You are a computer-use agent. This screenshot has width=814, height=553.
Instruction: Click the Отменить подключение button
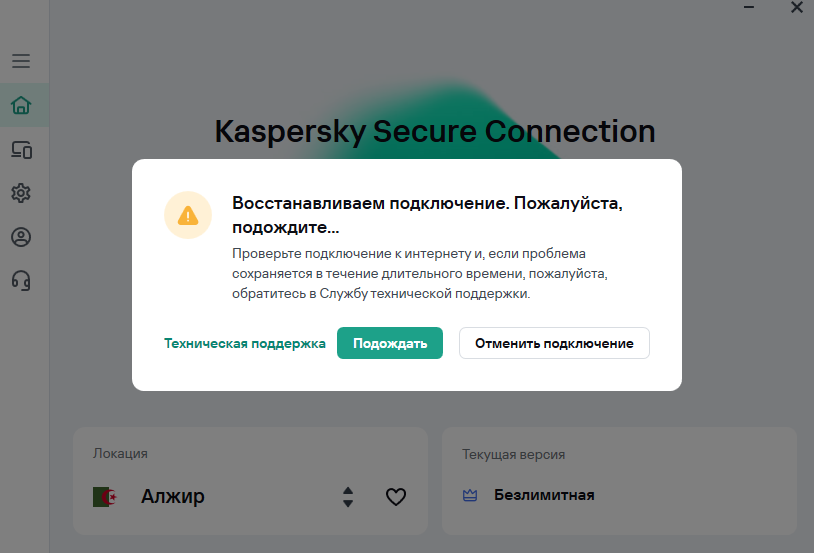[x=554, y=343]
